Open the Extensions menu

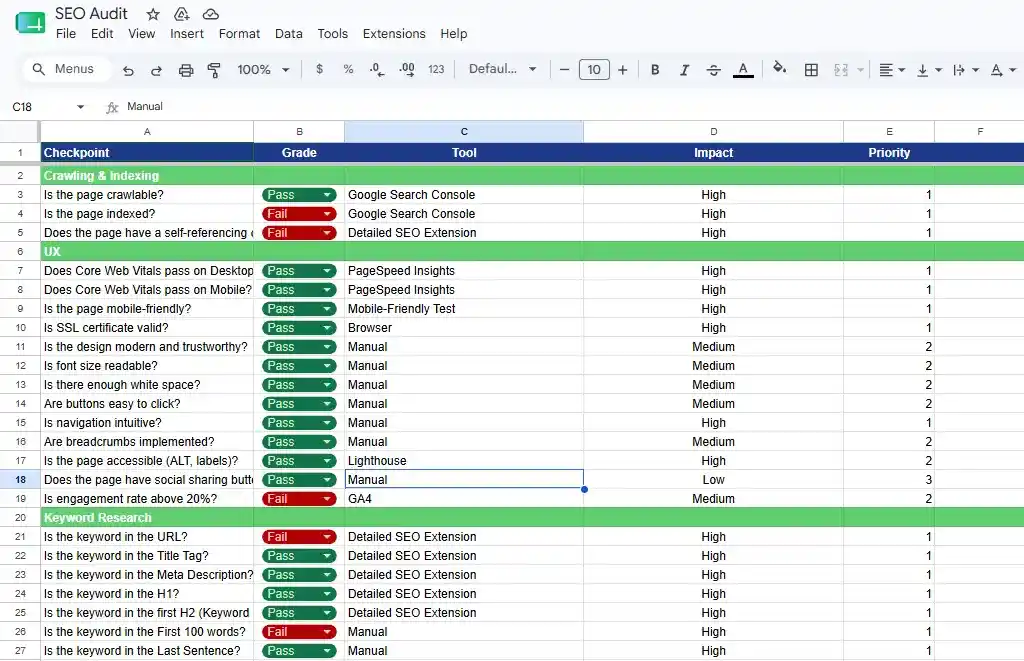click(x=394, y=33)
